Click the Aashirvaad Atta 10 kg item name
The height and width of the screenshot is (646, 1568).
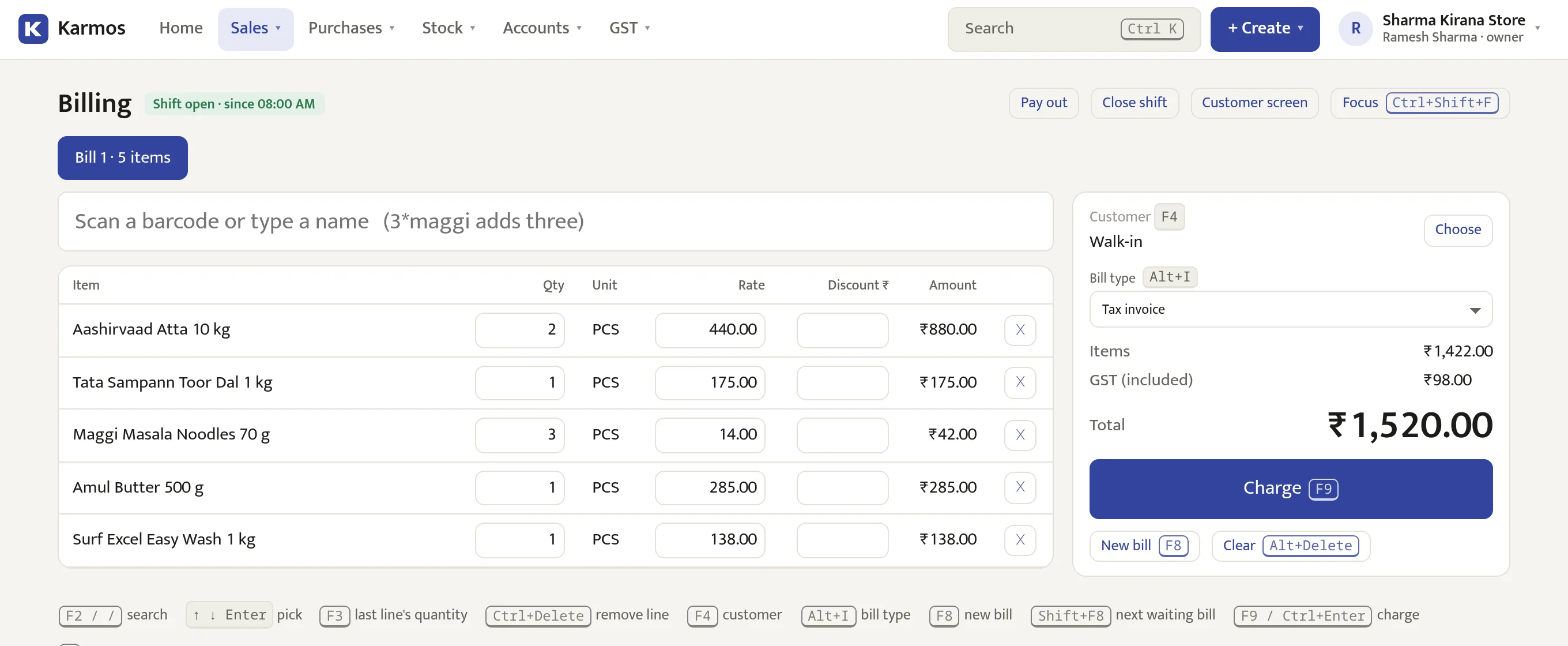click(152, 329)
